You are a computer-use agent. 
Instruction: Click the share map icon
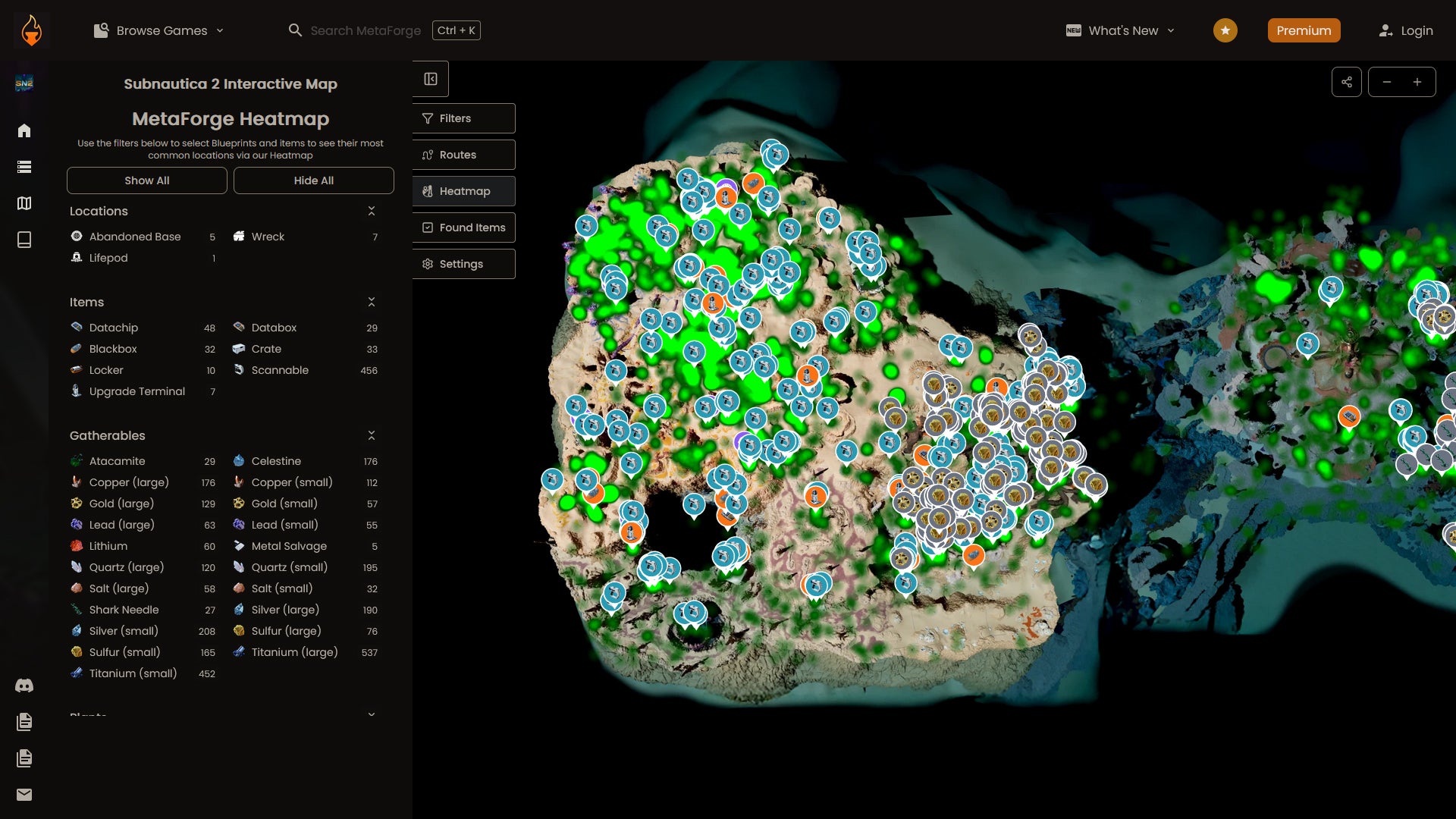click(x=1347, y=82)
